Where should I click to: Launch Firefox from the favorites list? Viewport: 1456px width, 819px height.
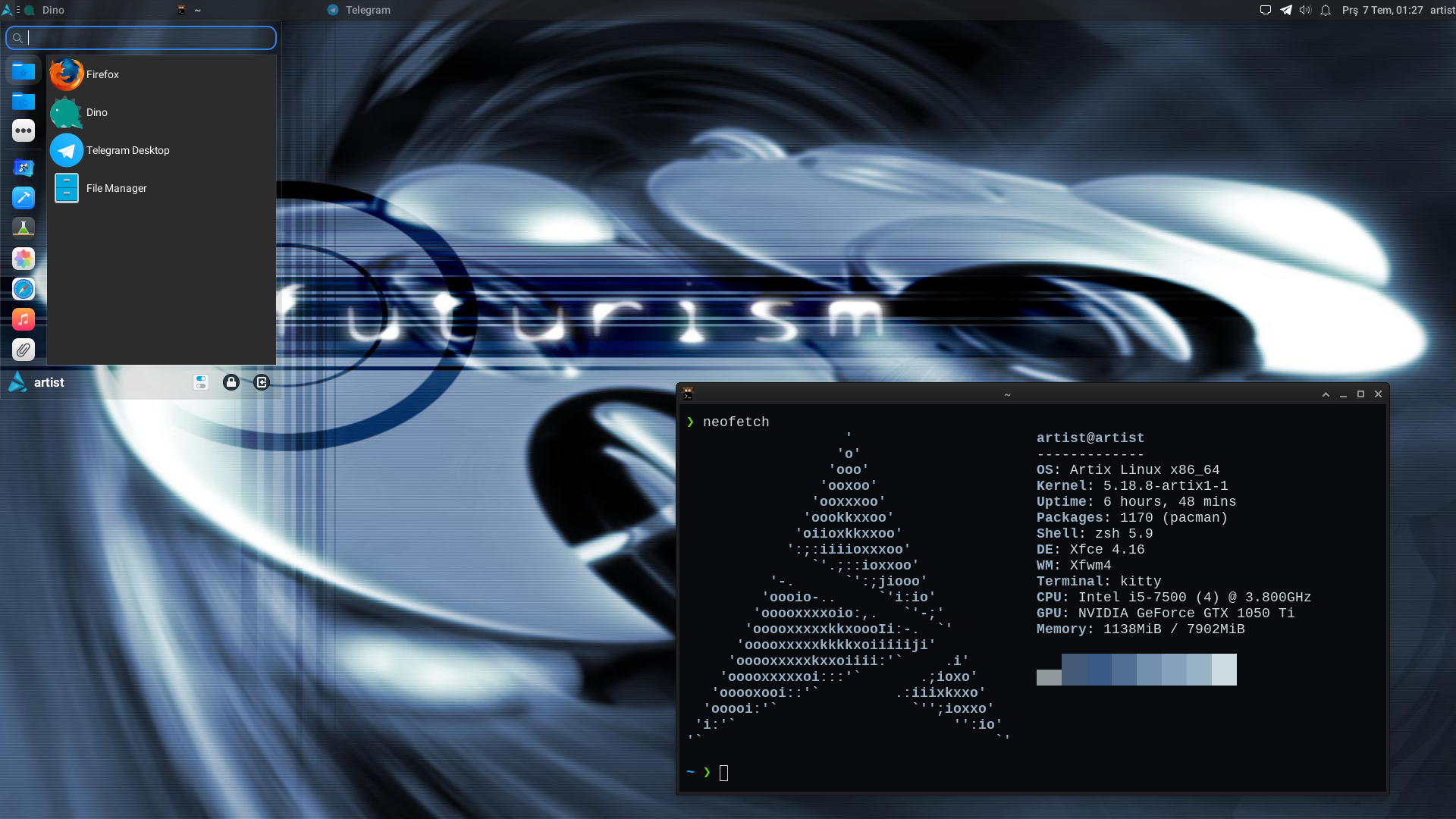coord(161,74)
